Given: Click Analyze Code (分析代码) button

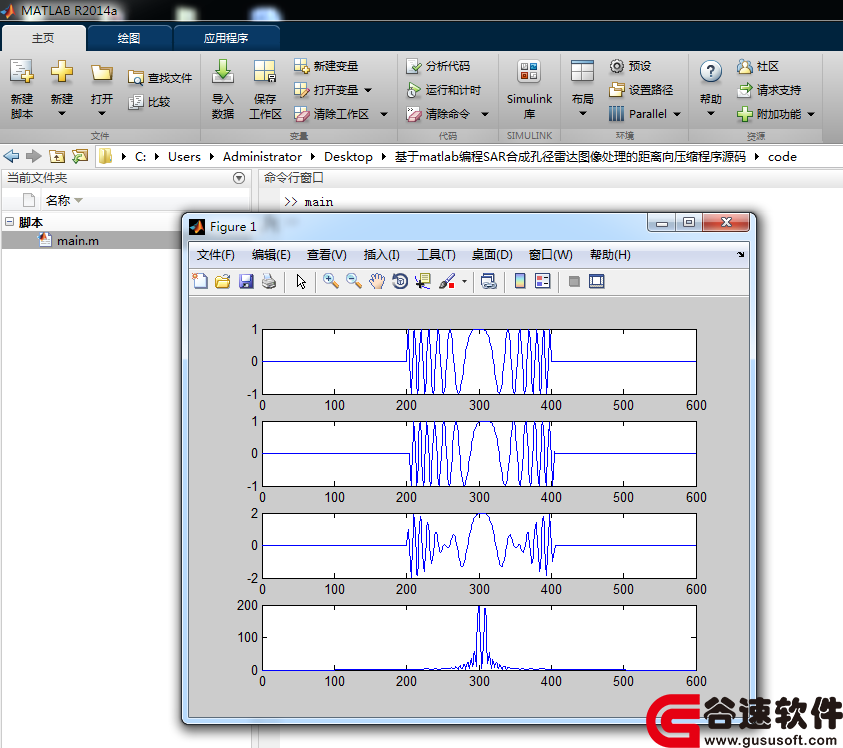Looking at the screenshot, I should [438, 66].
